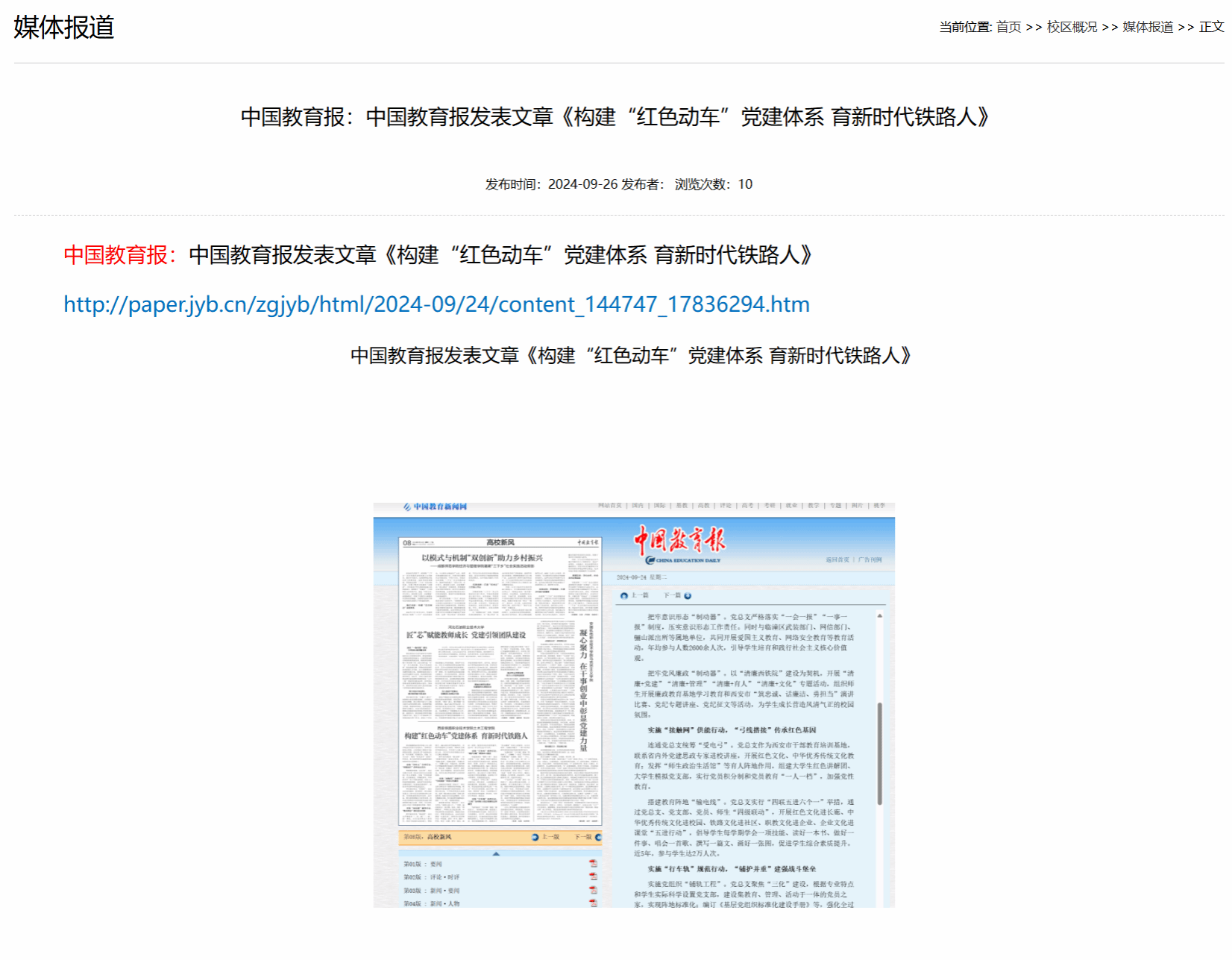Click the 当前位置 label
Screen dimensions: 1232x960
[965, 27]
